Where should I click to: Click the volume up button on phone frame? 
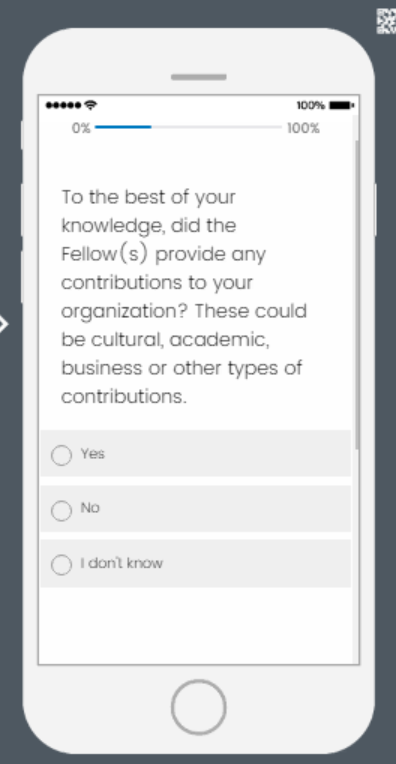[21, 210]
